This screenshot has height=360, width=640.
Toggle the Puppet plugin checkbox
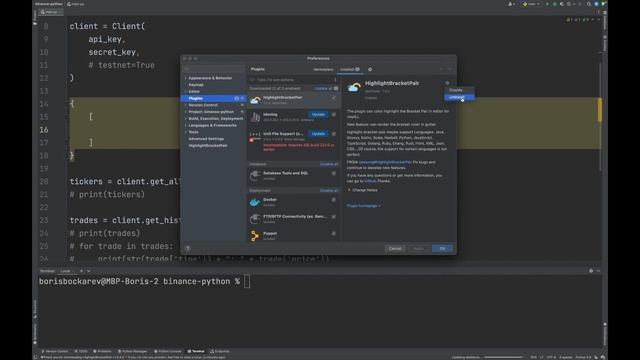point(333,233)
